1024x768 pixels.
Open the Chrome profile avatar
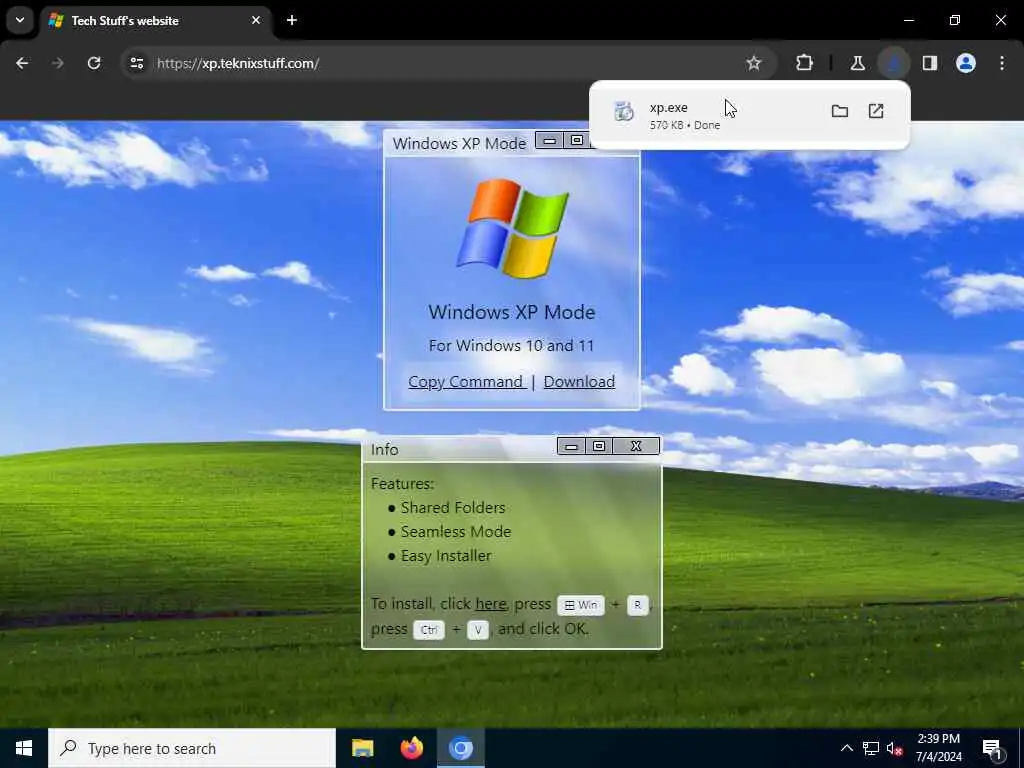coord(966,63)
